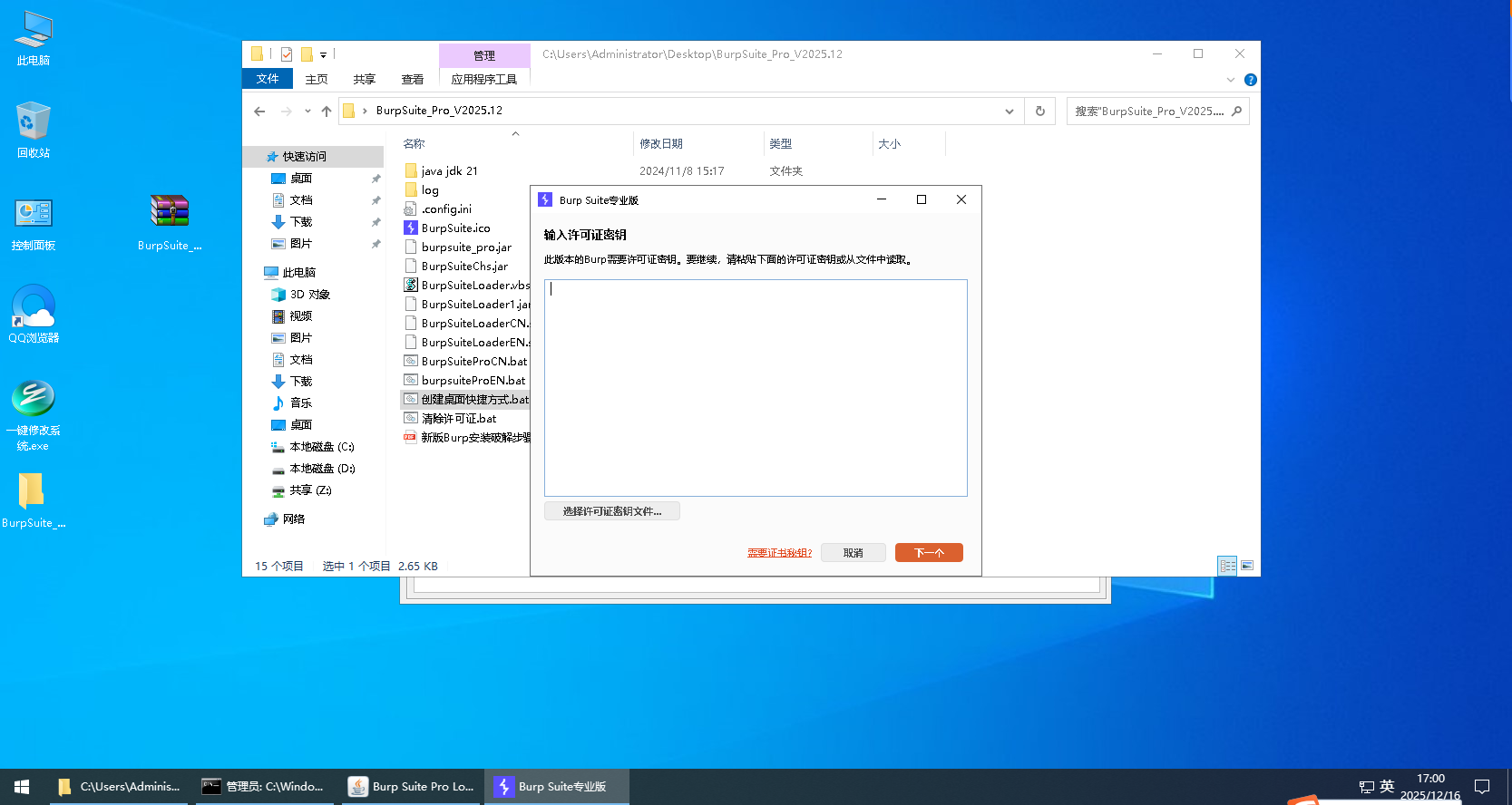This screenshot has width=1512, height=805.
Task: Open the 查看 ribbon tab
Action: click(x=413, y=80)
